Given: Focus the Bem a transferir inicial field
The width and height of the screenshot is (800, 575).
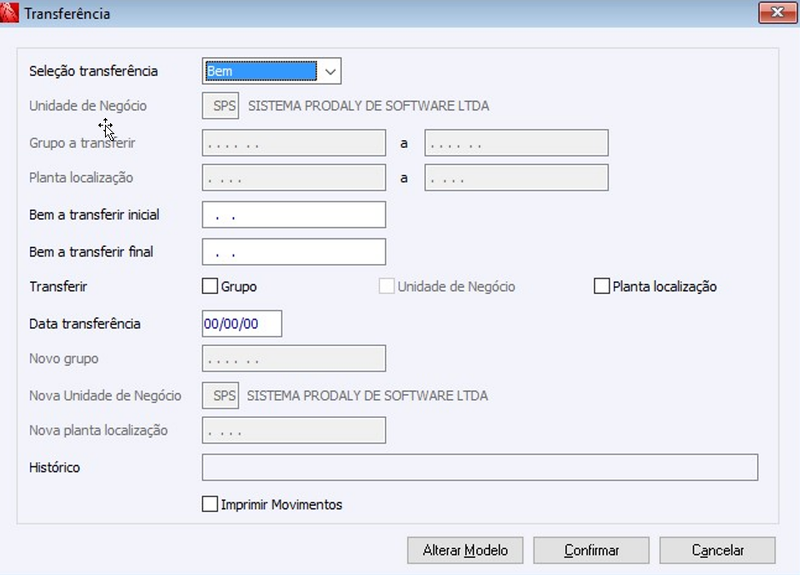Looking at the screenshot, I should tap(294, 214).
